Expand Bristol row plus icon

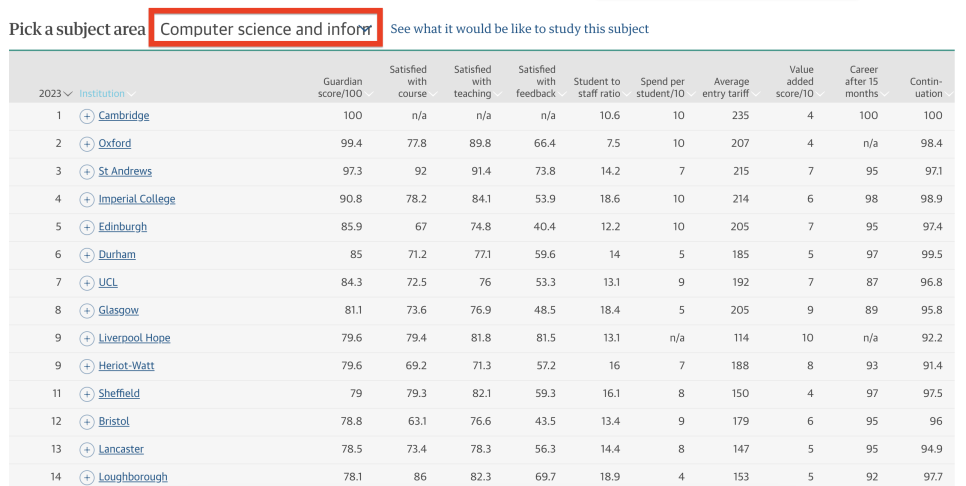[87, 422]
